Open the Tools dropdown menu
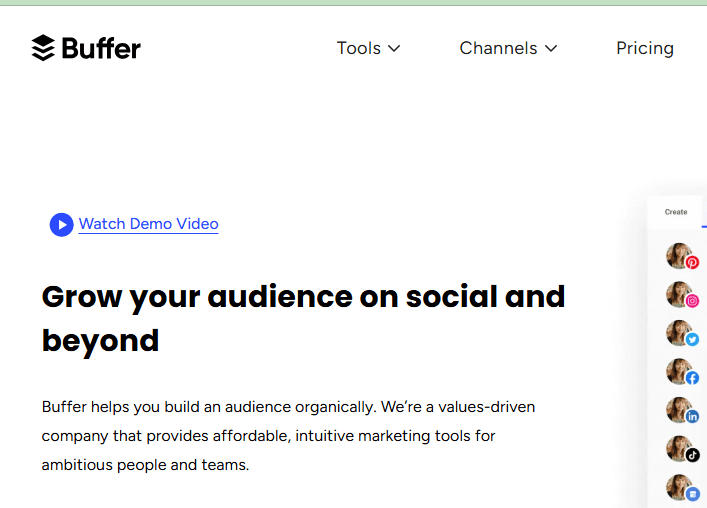 [368, 48]
